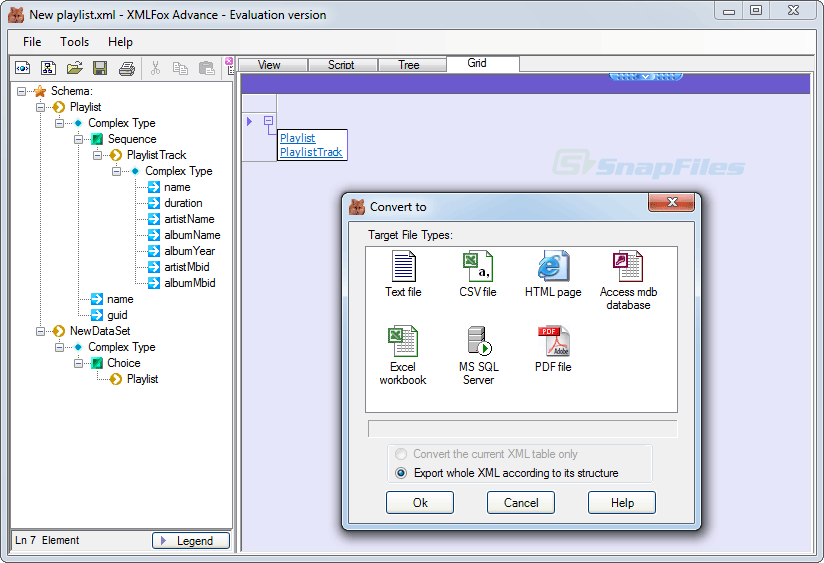This screenshot has width=824, height=563.
Task: Print using the printer toolbar icon
Action: point(127,68)
